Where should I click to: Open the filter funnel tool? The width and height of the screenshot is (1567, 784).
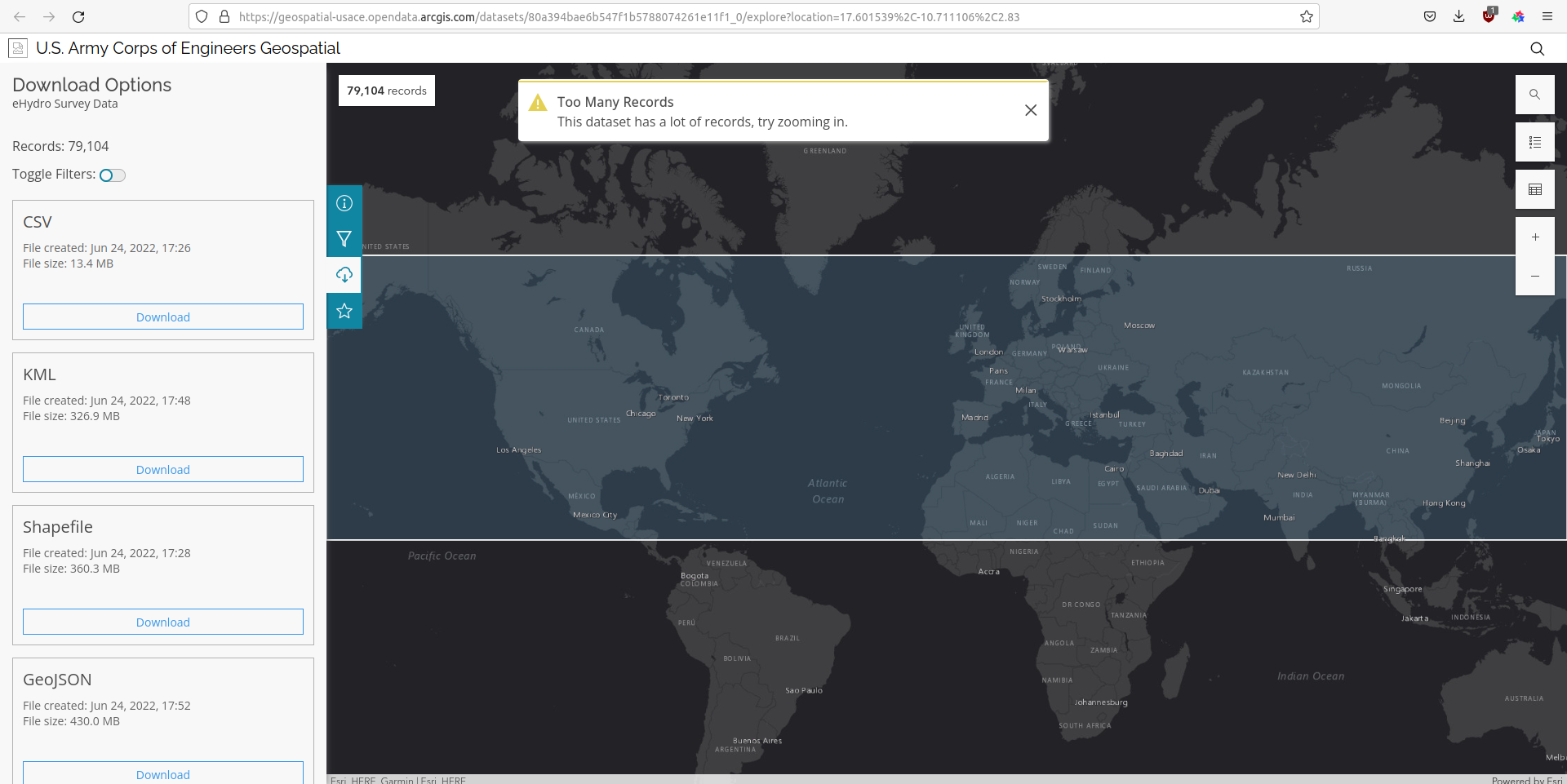(x=344, y=239)
